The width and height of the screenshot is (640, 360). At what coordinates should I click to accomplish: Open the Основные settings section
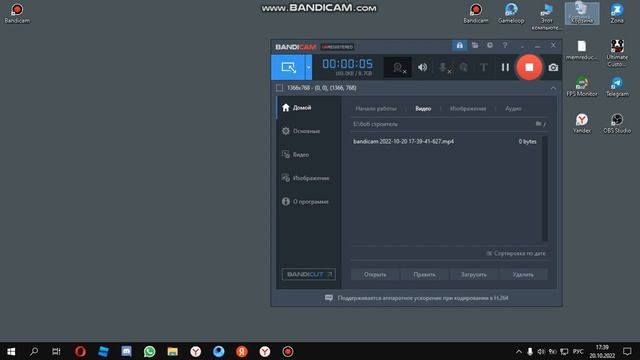309,131
